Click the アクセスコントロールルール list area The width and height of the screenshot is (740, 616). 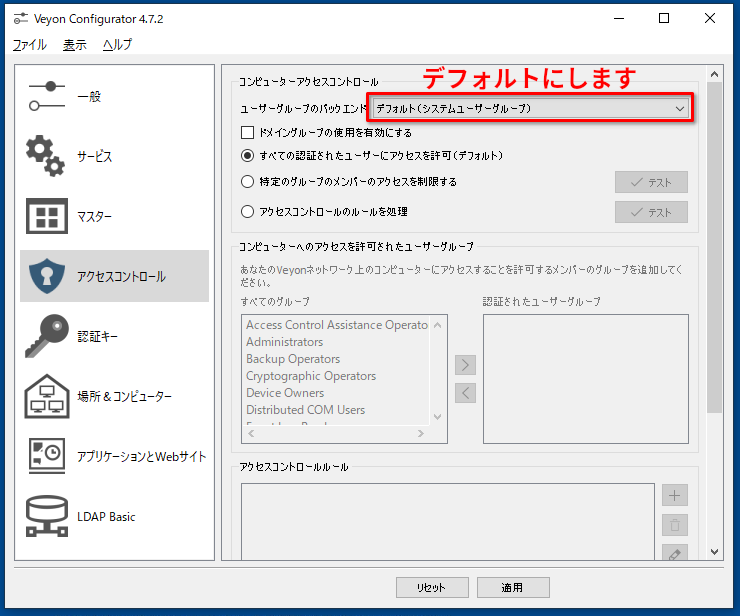(x=447, y=521)
